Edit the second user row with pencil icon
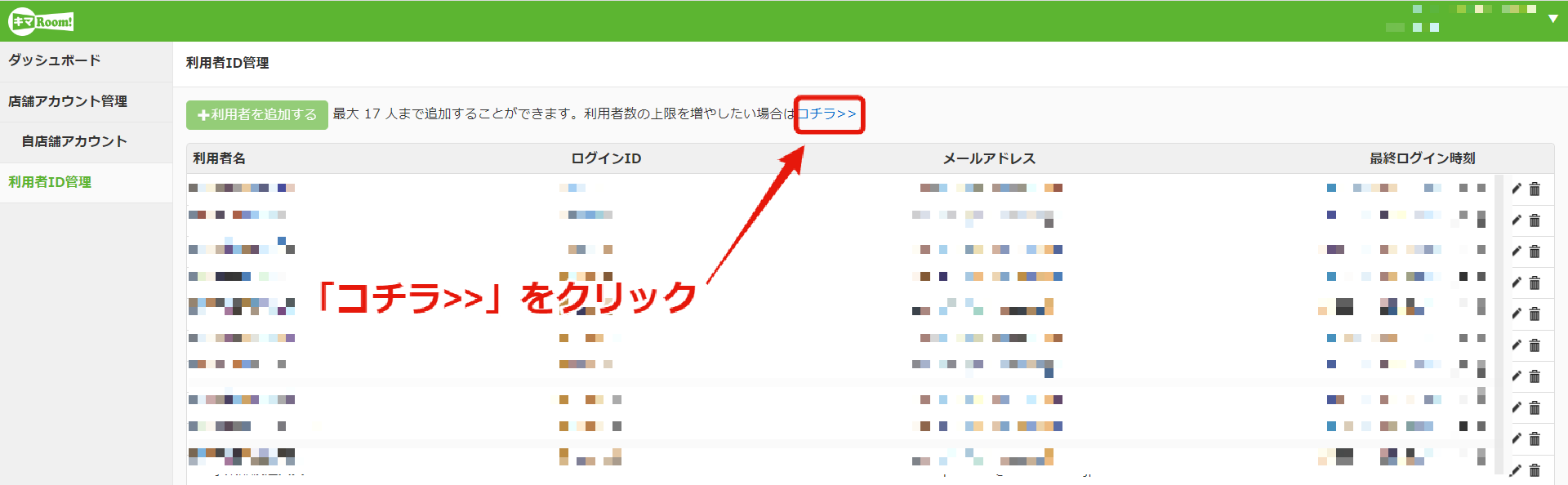1568x485 pixels. click(1517, 220)
